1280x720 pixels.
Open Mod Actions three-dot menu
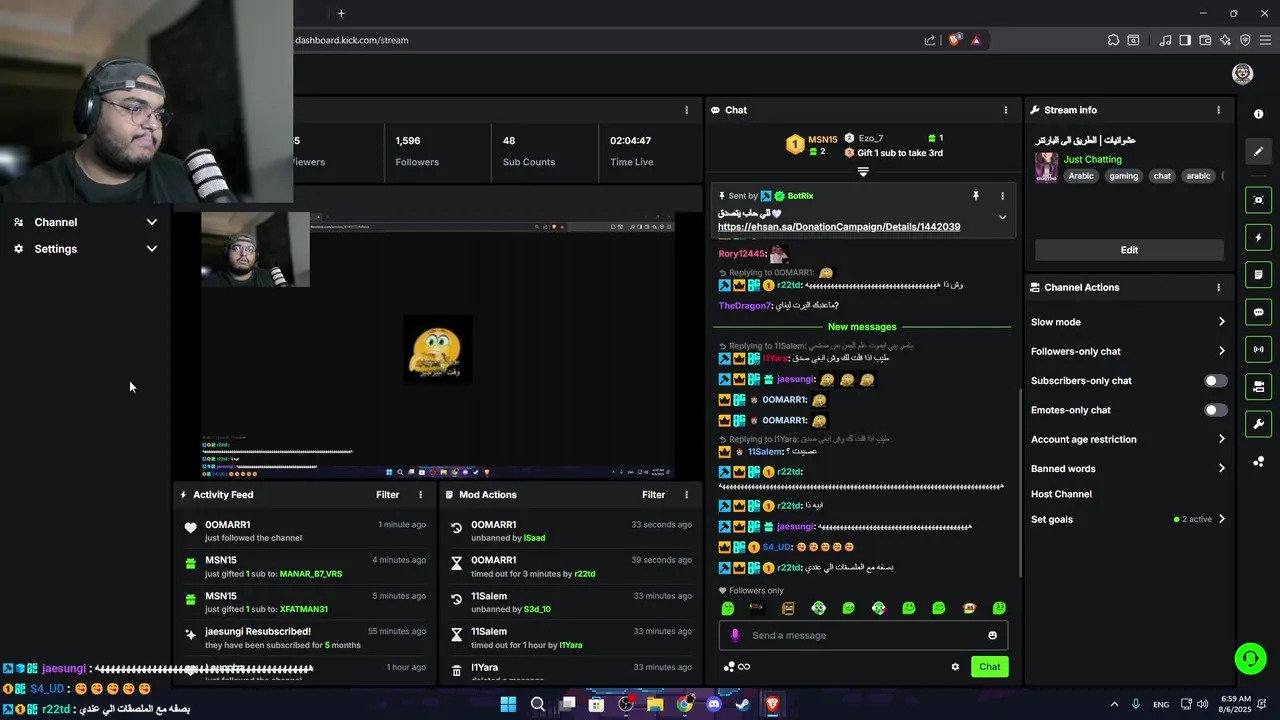click(x=686, y=495)
